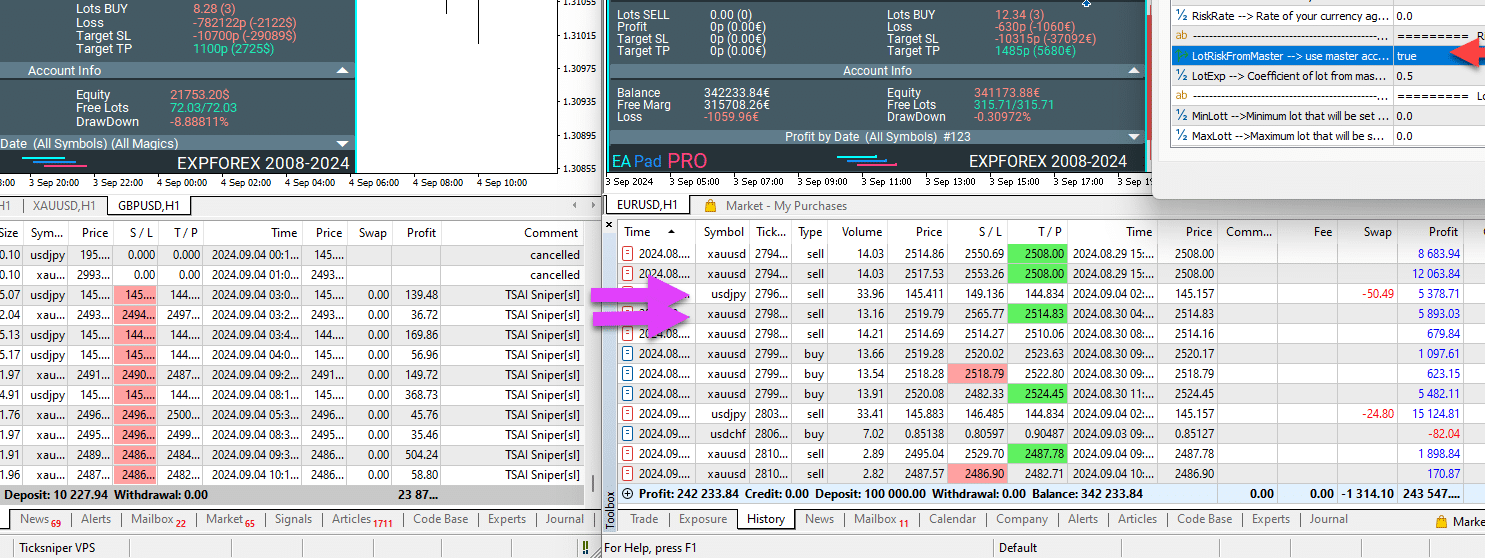
Task: Click the MaxLott parameter type icon
Action: pos(1181,136)
